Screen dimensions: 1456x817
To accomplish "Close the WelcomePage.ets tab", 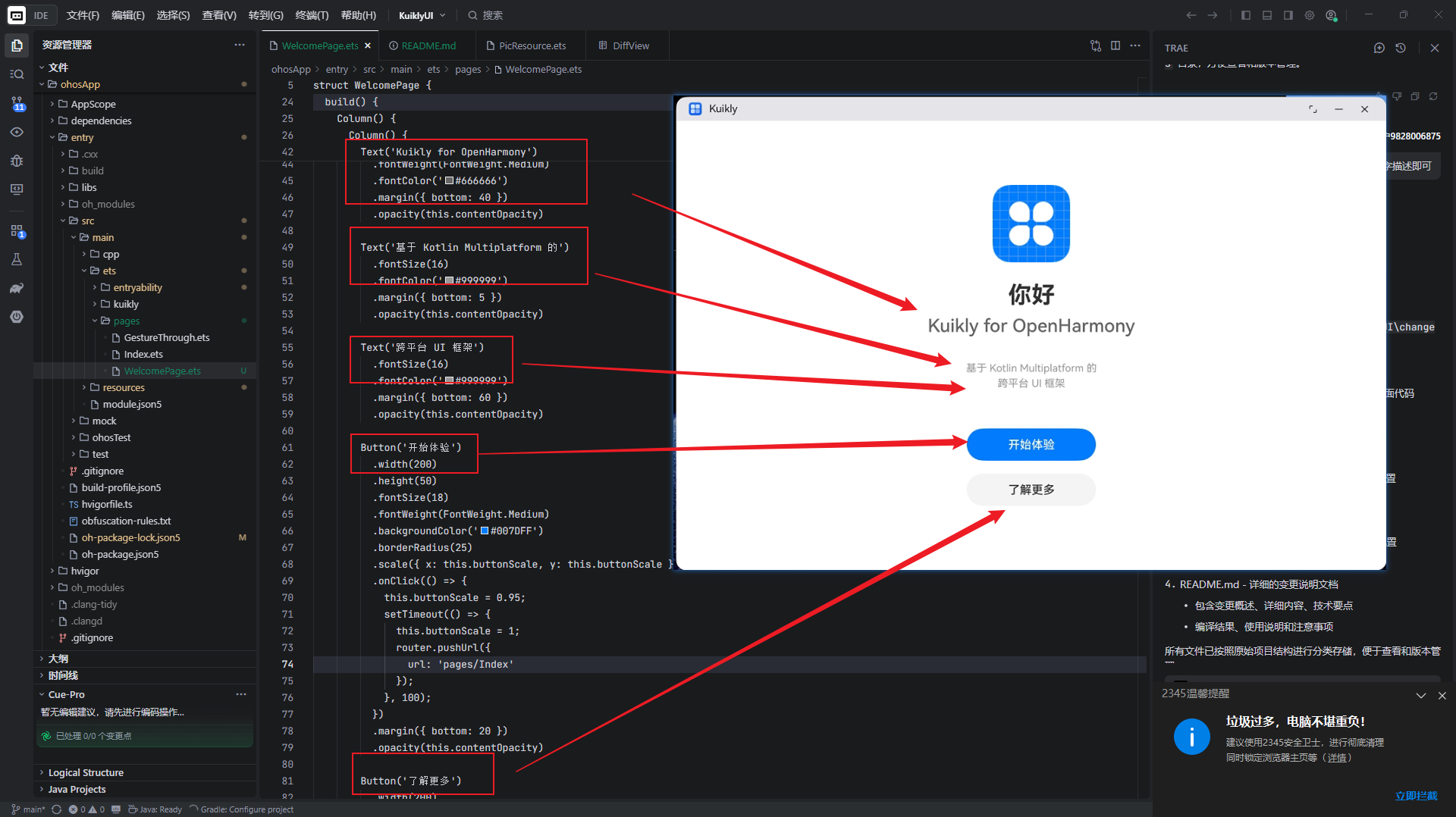I will click(368, 45).
